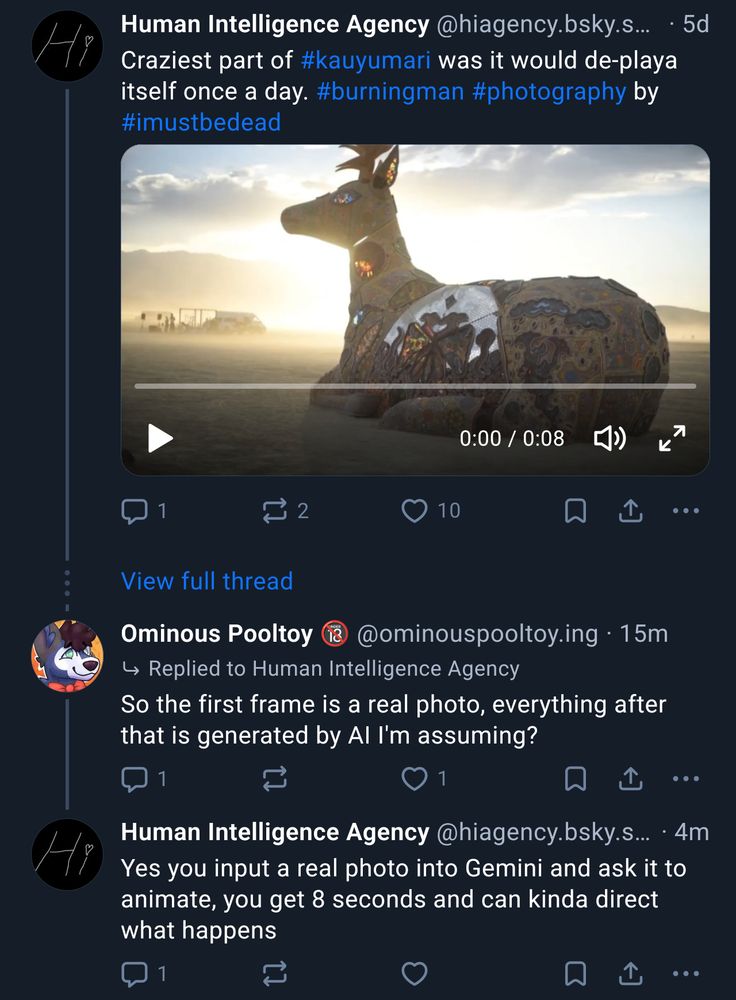This screenshot has width=736, height=1000.
Task: Reply to the last Gemini post
Action: (x=134, y=973)
